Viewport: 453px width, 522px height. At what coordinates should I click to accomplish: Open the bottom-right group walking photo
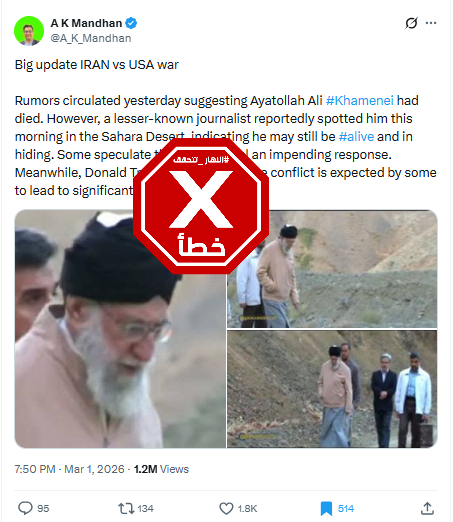(332, 389)
